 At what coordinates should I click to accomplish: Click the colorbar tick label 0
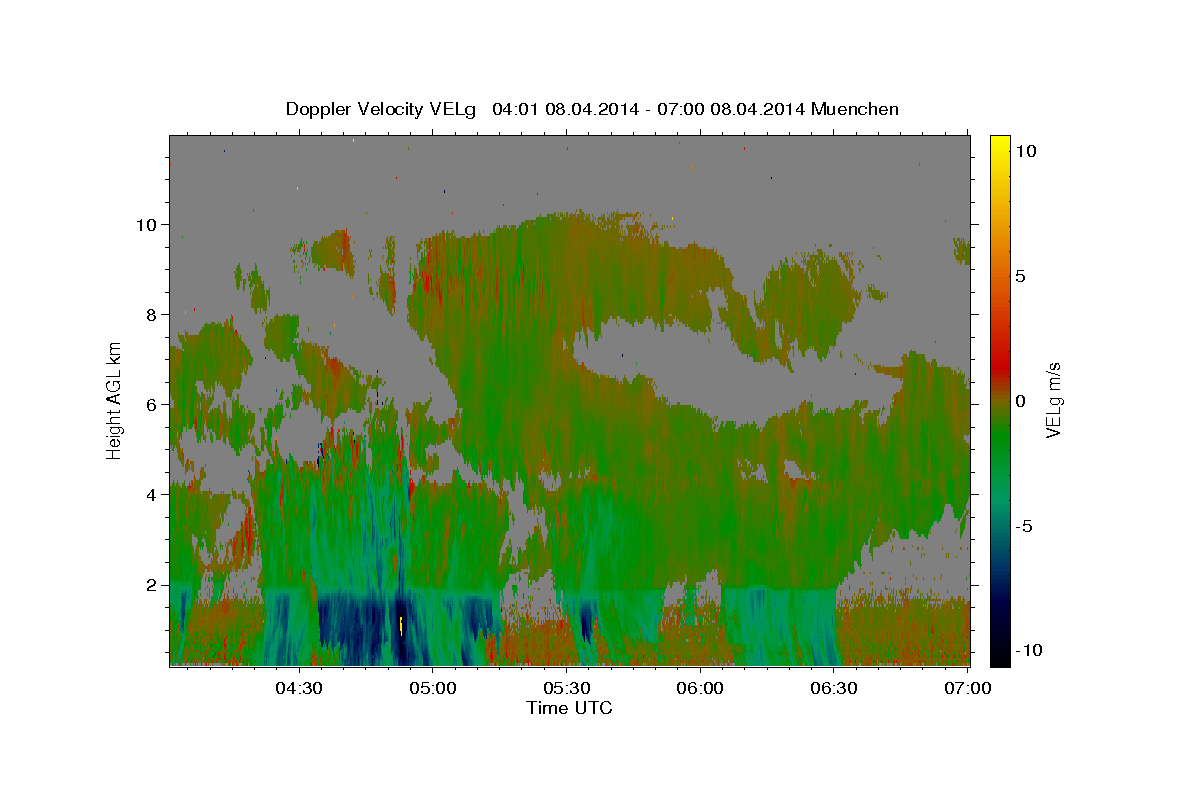[x=1020, y=401]
